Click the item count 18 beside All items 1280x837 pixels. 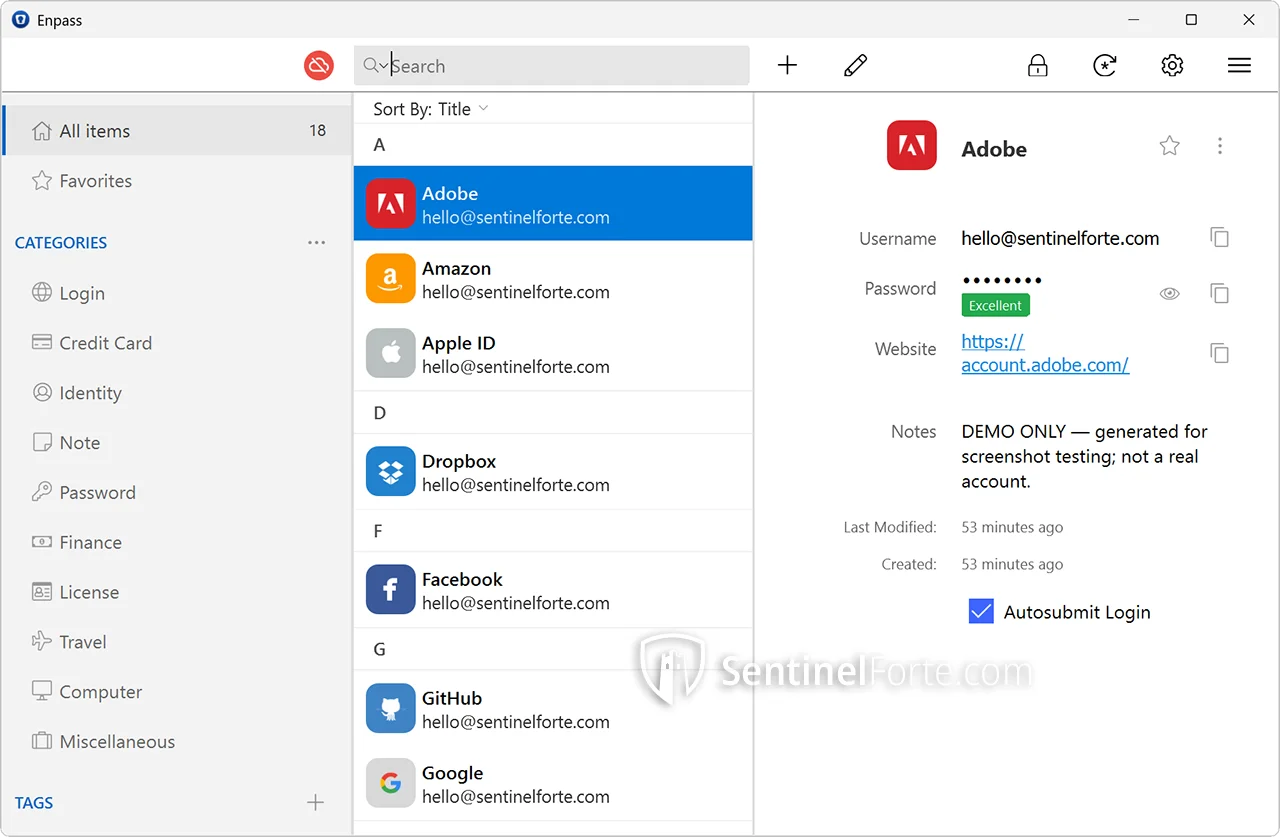point(318,130)
